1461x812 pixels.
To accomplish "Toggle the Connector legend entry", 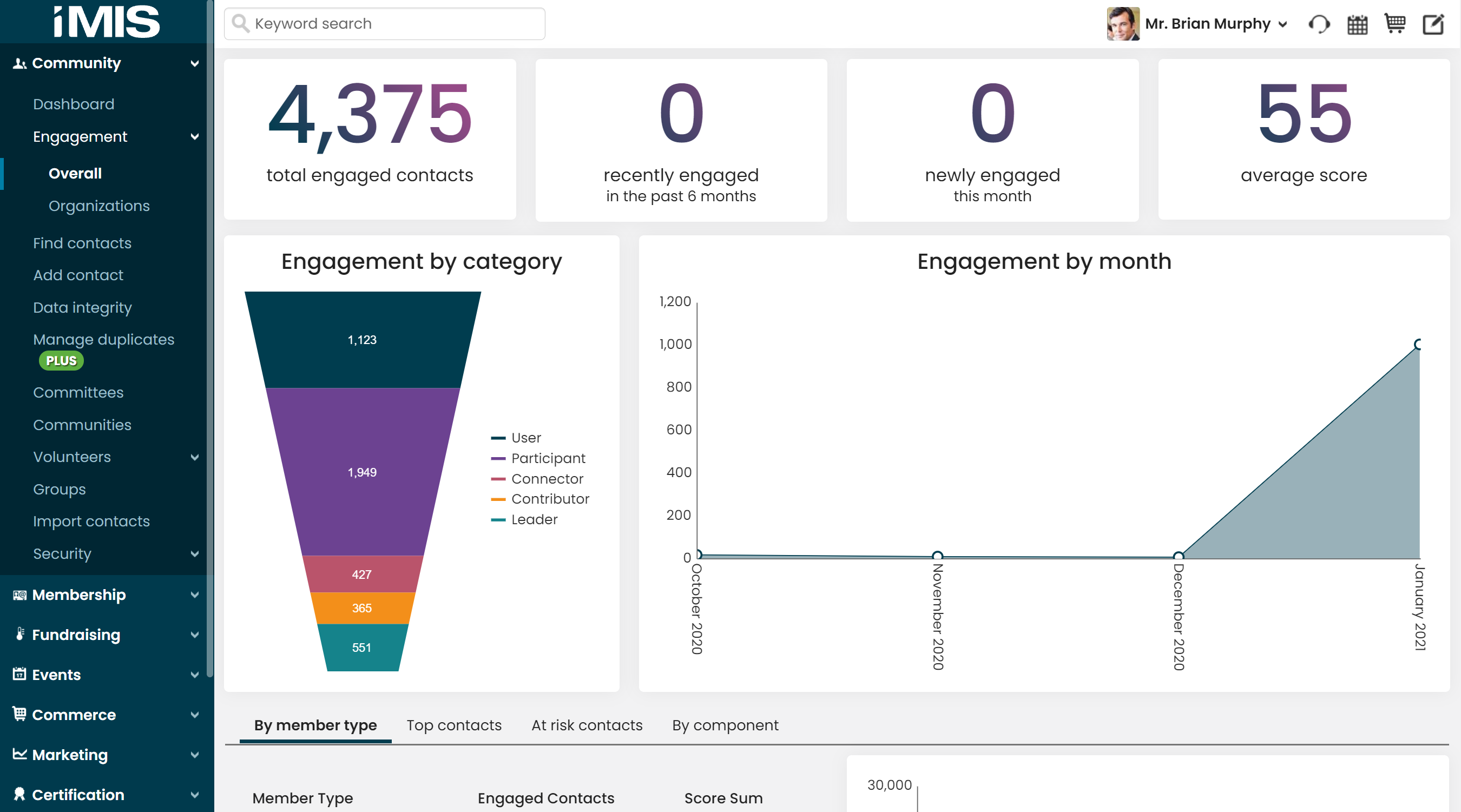I will coord(547,479).
